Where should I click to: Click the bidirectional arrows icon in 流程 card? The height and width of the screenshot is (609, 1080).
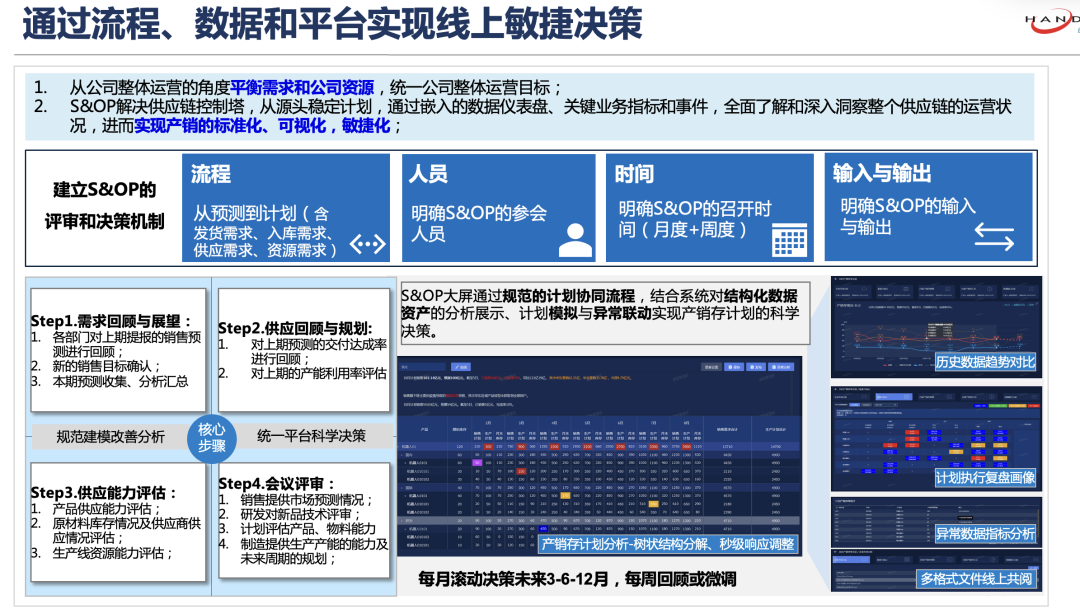click(x=367, y=243)
